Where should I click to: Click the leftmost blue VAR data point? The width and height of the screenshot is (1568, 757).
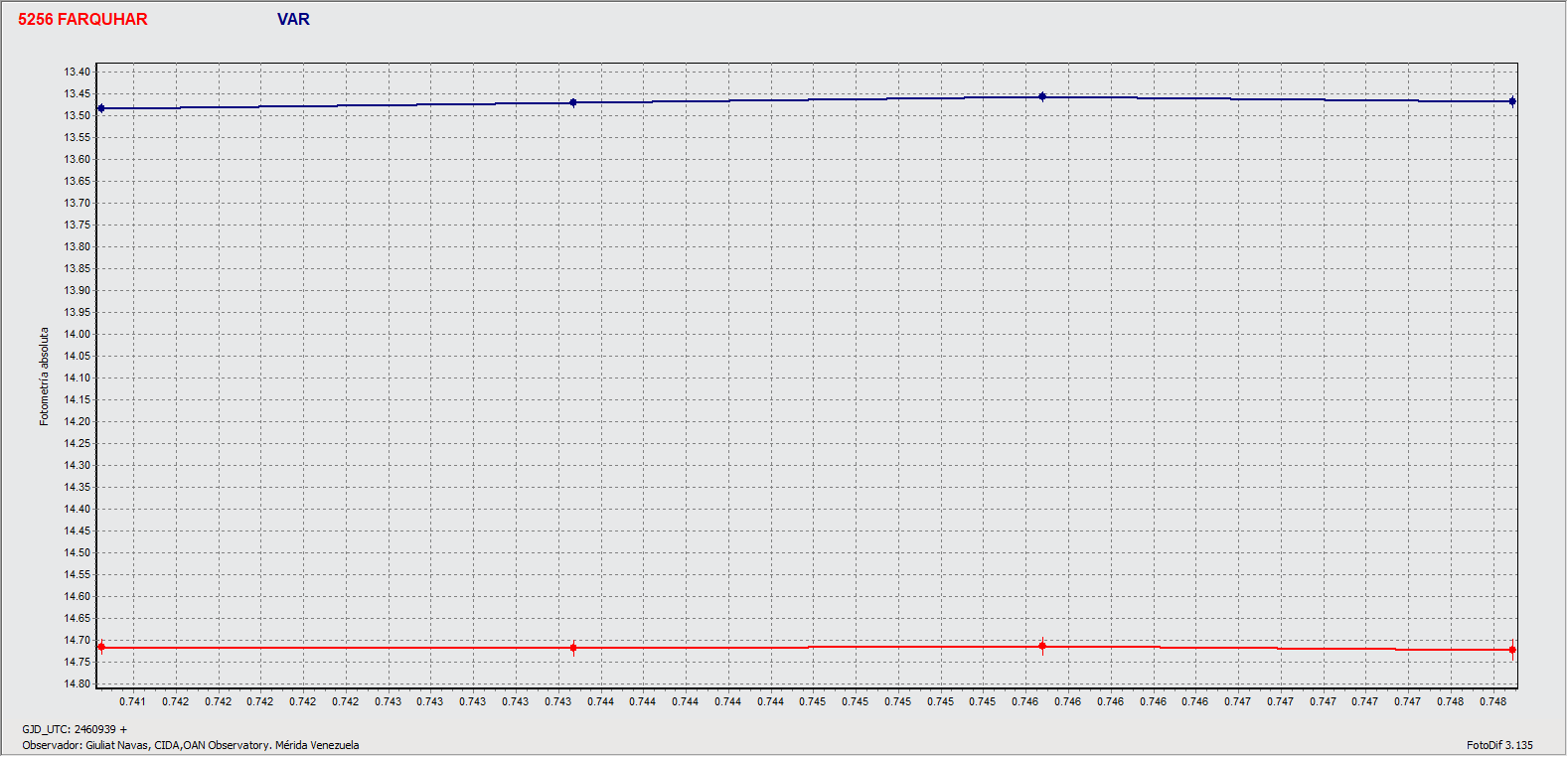tap(101, 108)
